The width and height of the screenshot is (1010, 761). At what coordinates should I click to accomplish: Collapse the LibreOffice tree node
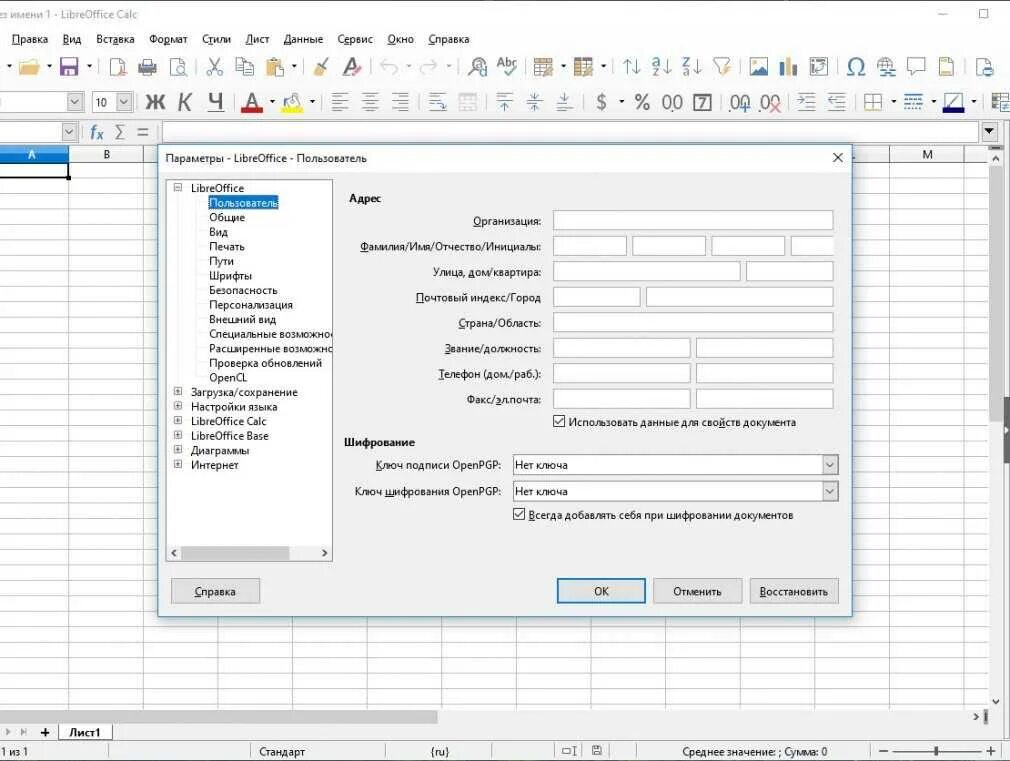click(178, 188)
